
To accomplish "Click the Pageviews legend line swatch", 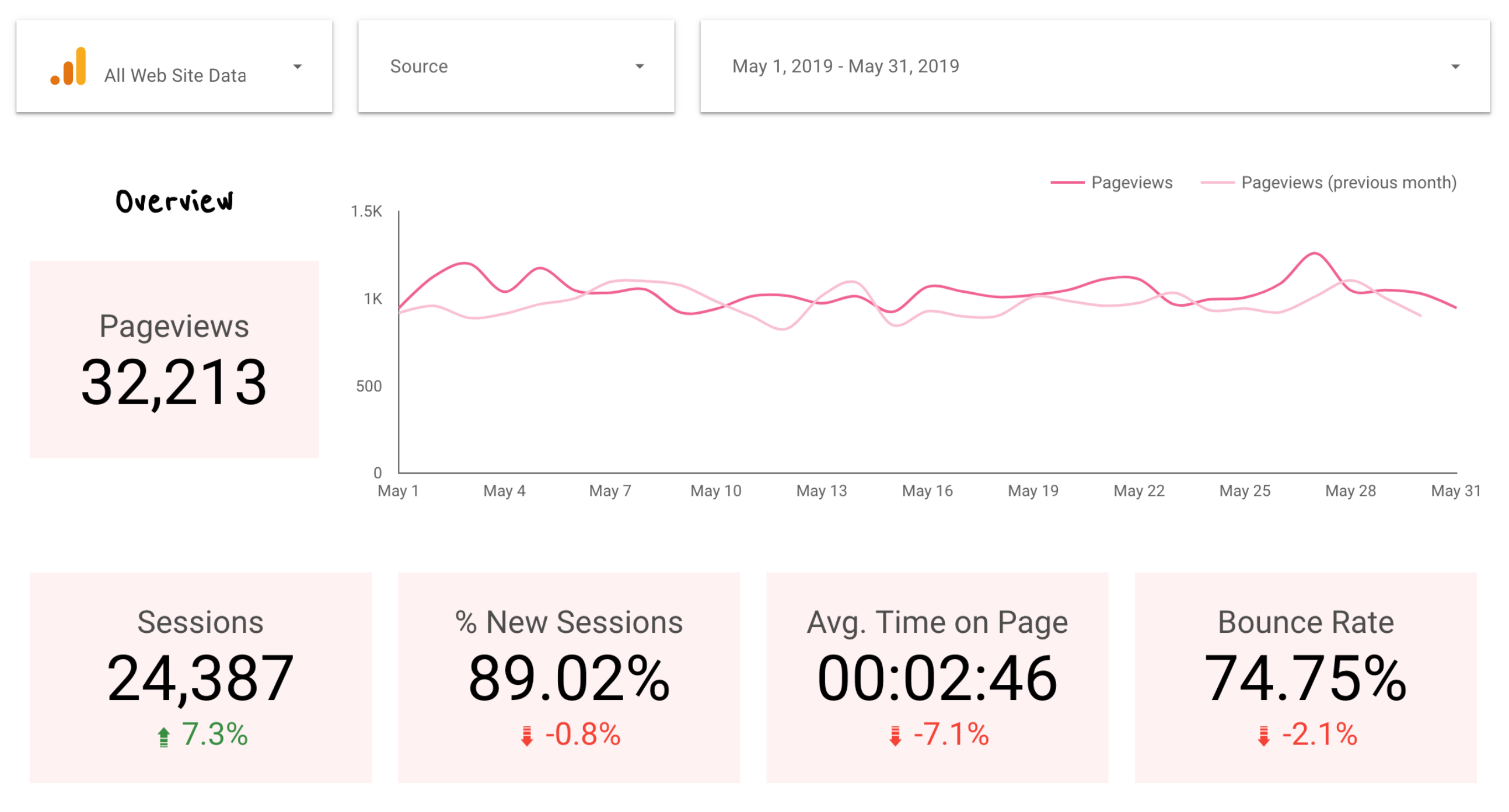I will tap(1067, 183).
